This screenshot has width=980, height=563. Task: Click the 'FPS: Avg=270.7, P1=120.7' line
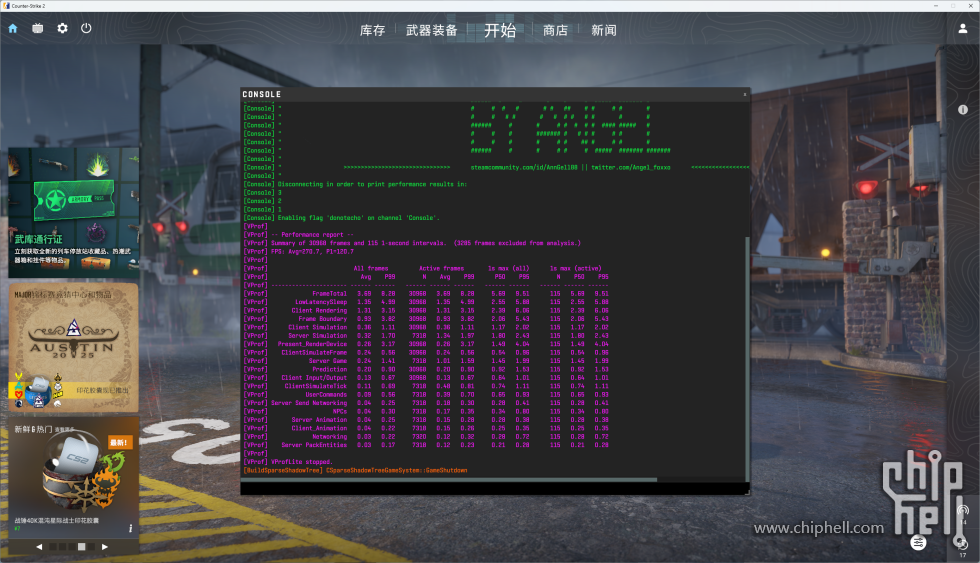click(x=312, y=251)
